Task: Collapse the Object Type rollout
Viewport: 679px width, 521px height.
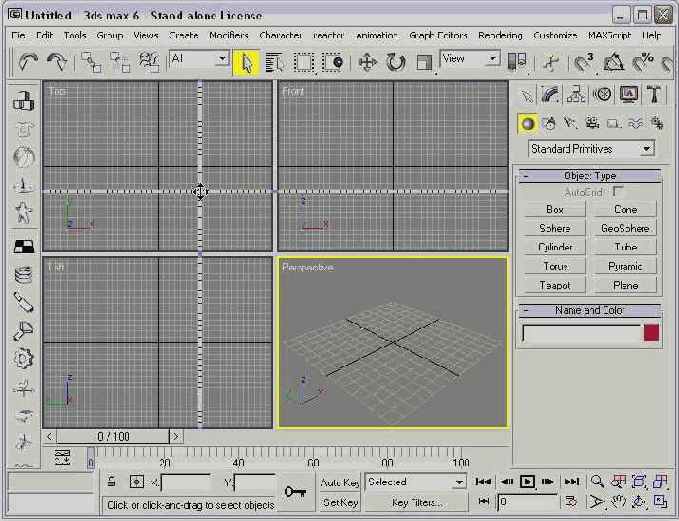Action: 589,176
